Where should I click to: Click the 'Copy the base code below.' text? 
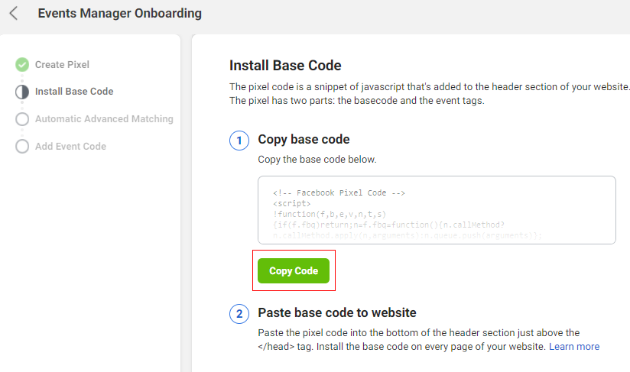pyautogui.click(x=317, y=159)
